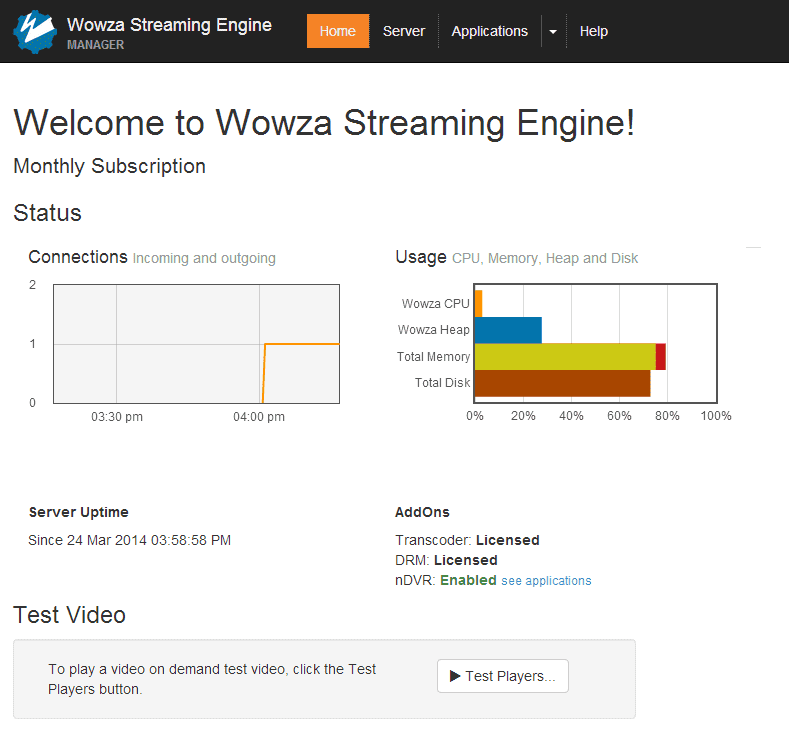Follow the 'see applications' link
Screen dimensions: 789x734
point(546,581)
